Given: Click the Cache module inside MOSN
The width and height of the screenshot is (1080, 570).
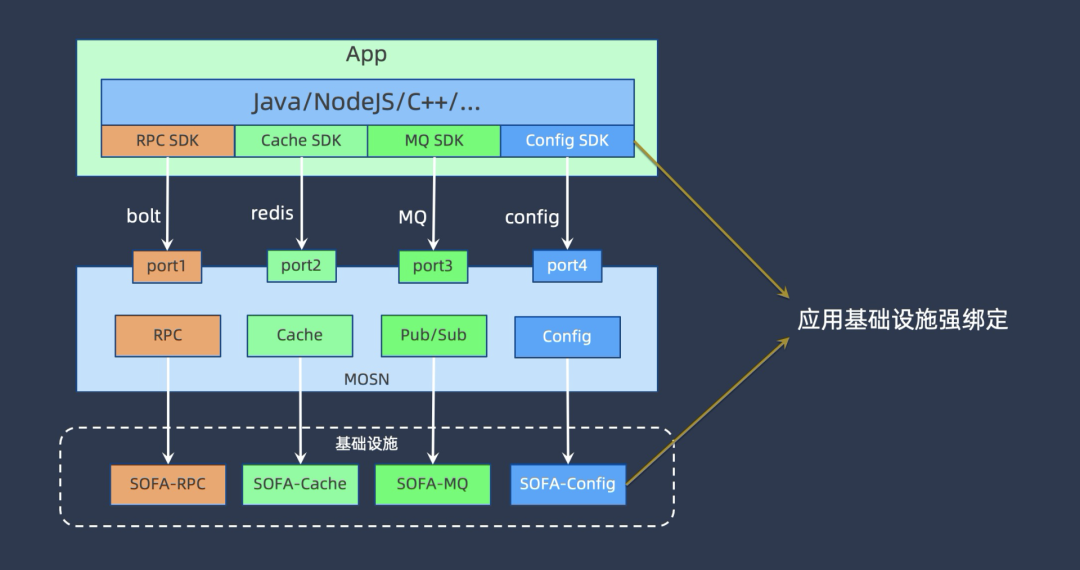Looking at the screenshot, I should [x=300, y=336].
